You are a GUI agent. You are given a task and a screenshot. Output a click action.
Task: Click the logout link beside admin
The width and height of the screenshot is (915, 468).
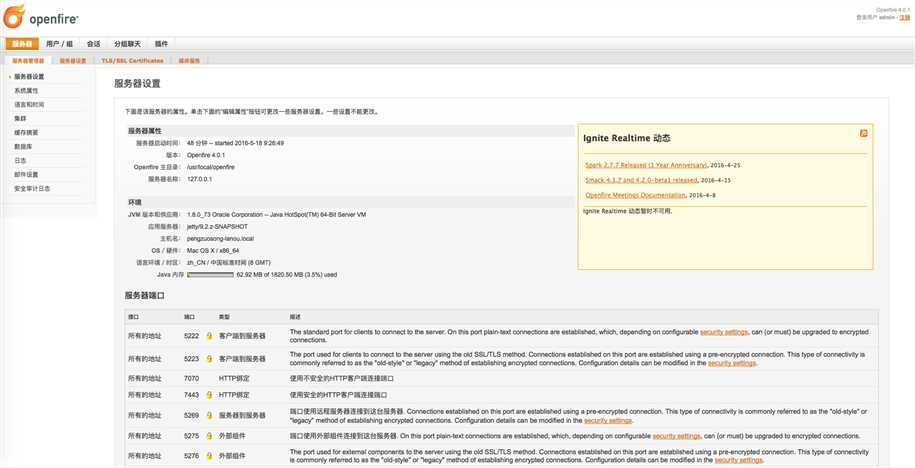[904, 18]
